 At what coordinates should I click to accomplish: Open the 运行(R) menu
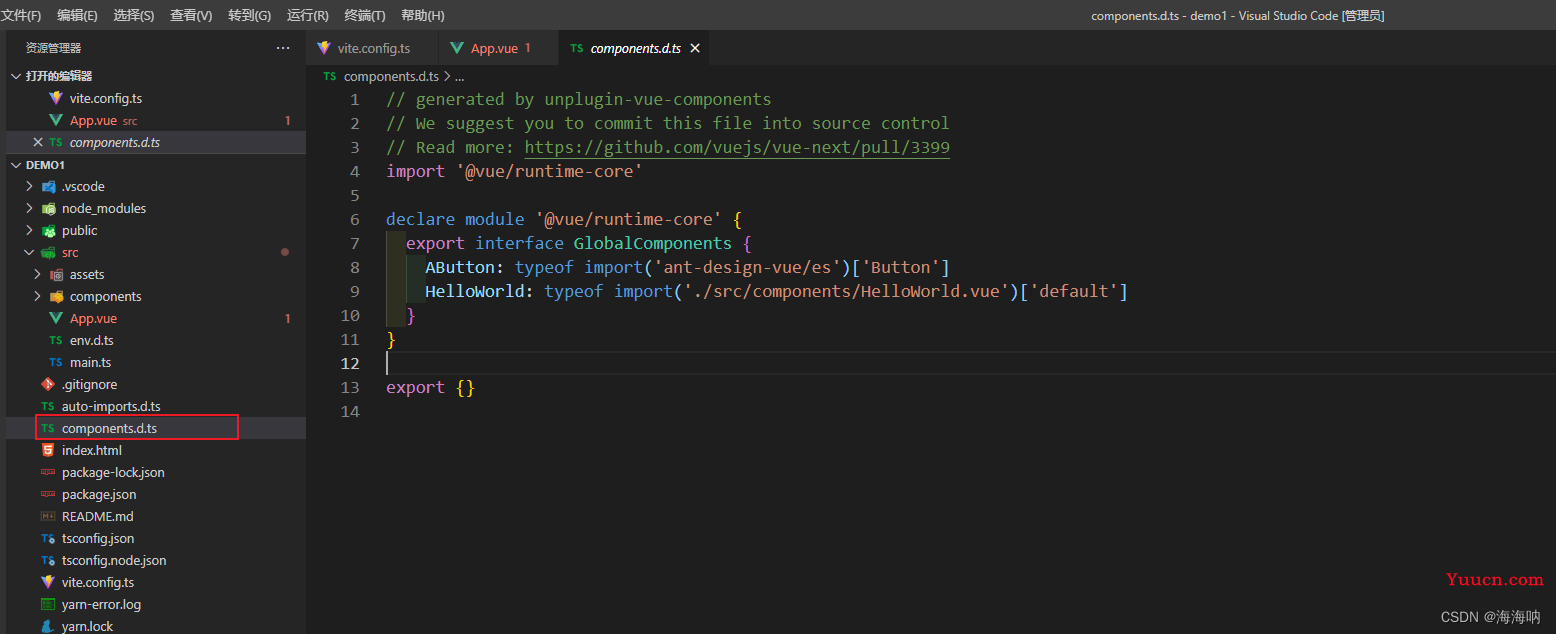(x=307, y=15)
